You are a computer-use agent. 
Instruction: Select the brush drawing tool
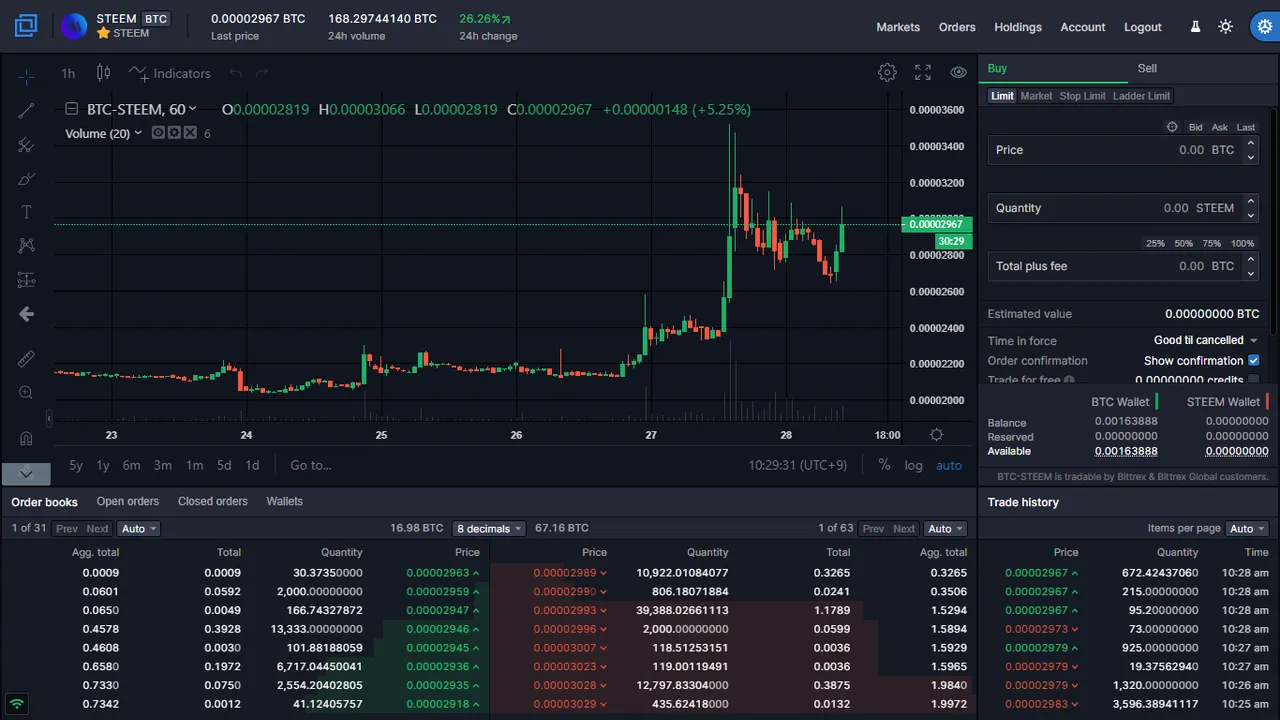click(26, 179)
